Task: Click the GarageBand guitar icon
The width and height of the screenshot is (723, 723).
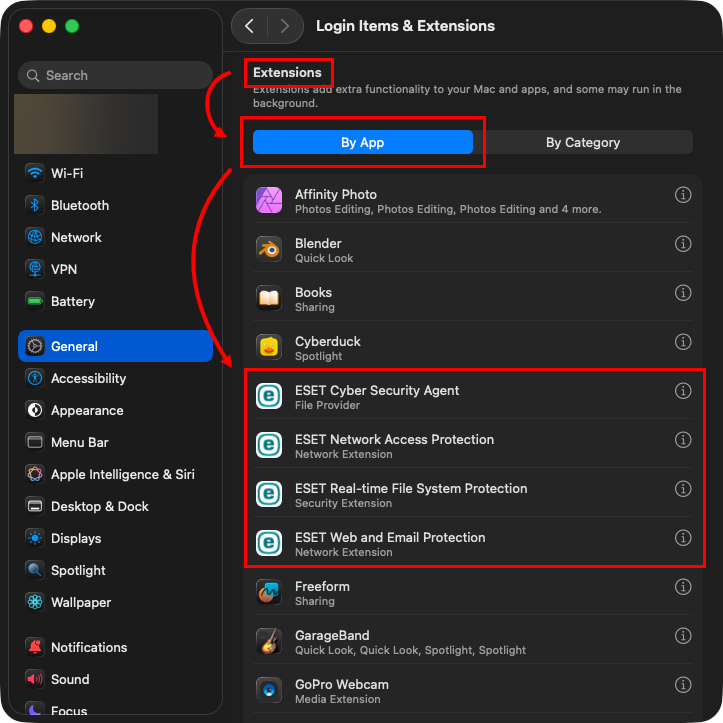Action: click(269, 641)
